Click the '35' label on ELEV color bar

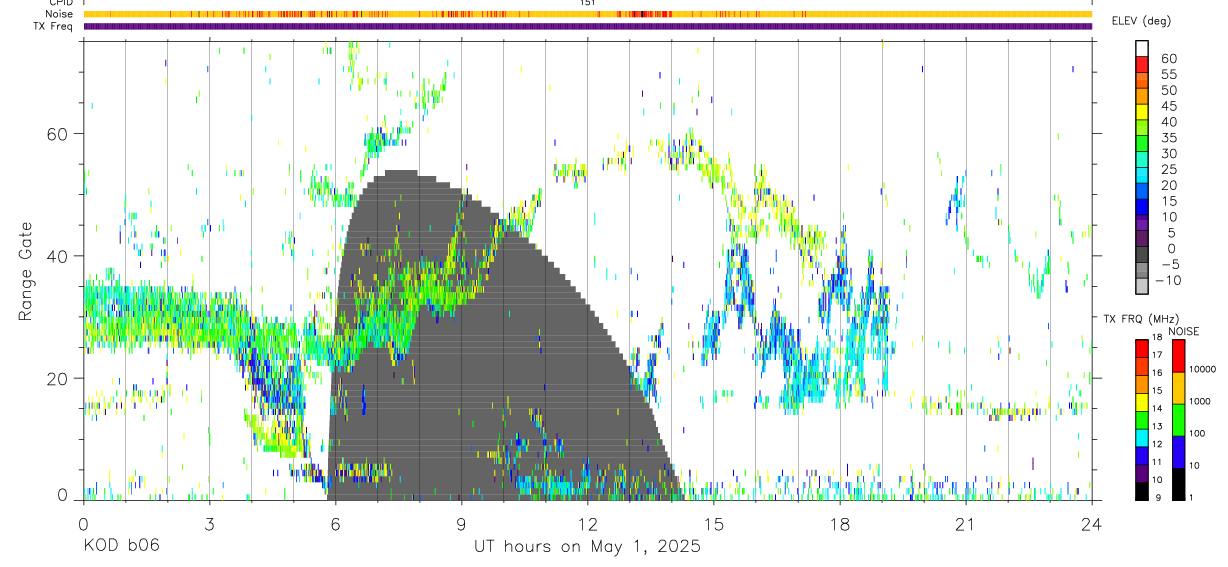(1167, 137)
